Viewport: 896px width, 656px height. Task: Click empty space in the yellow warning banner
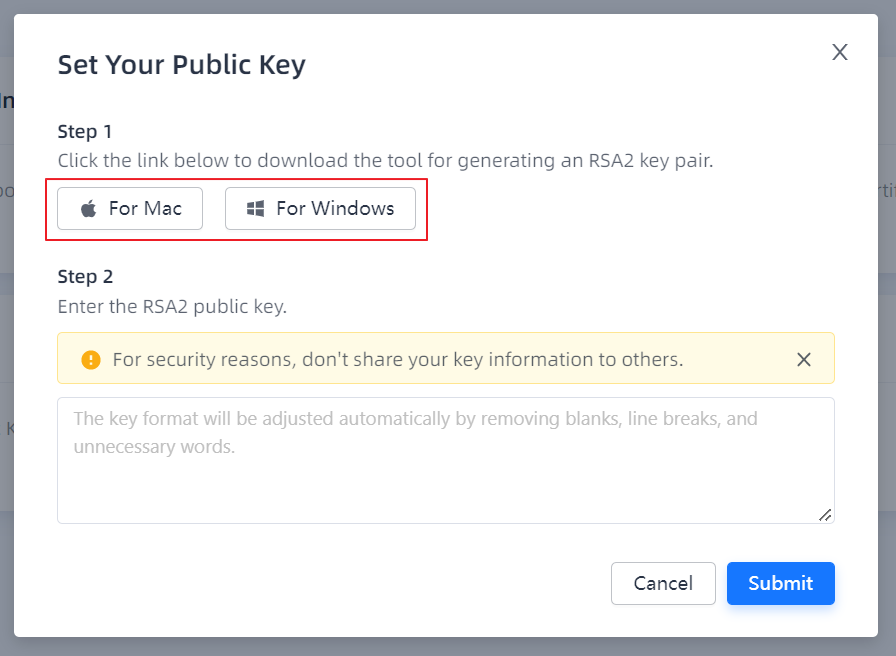pyautogui.click(x=740, y=360)
